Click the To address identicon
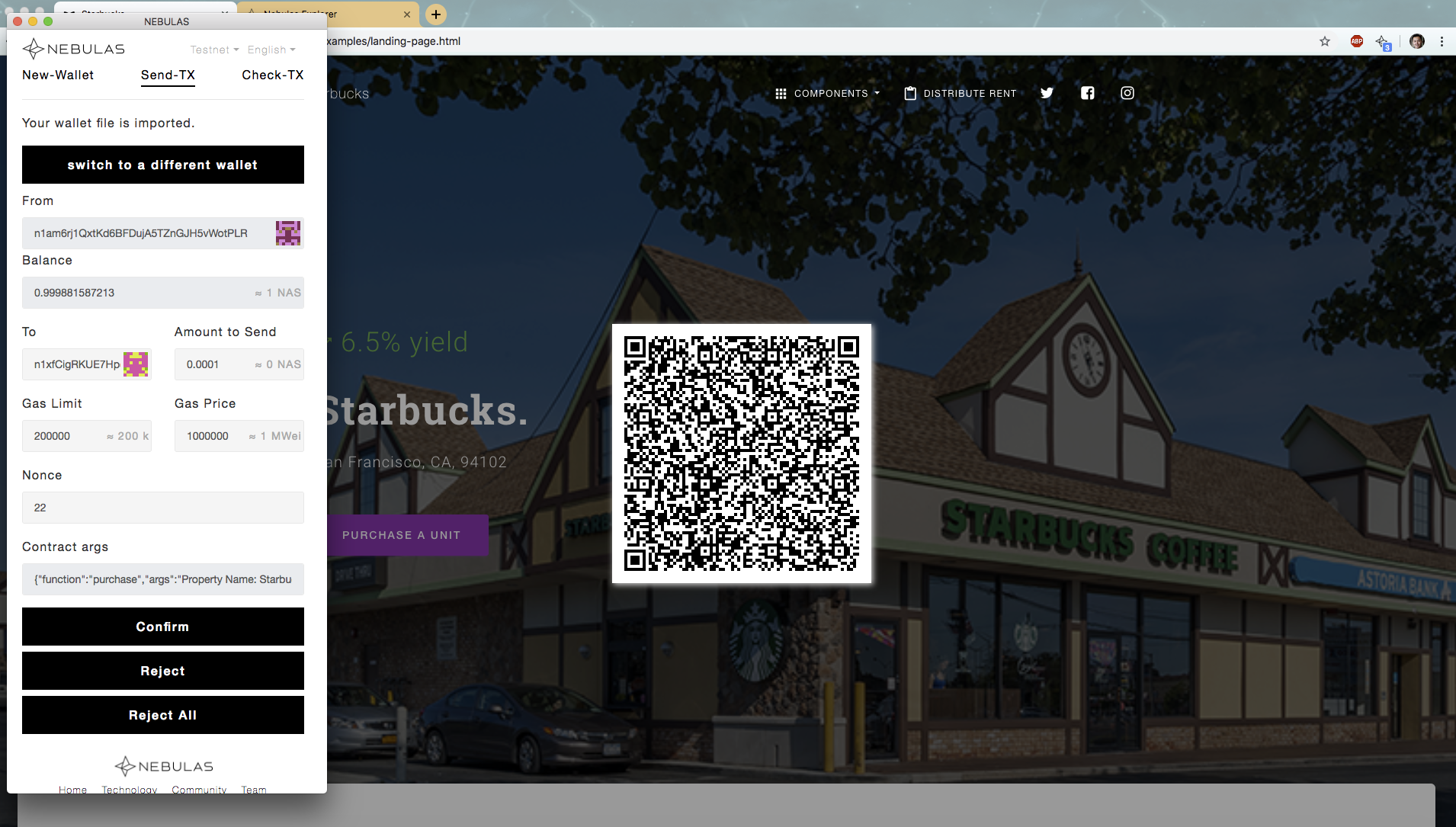 (136, 364)
